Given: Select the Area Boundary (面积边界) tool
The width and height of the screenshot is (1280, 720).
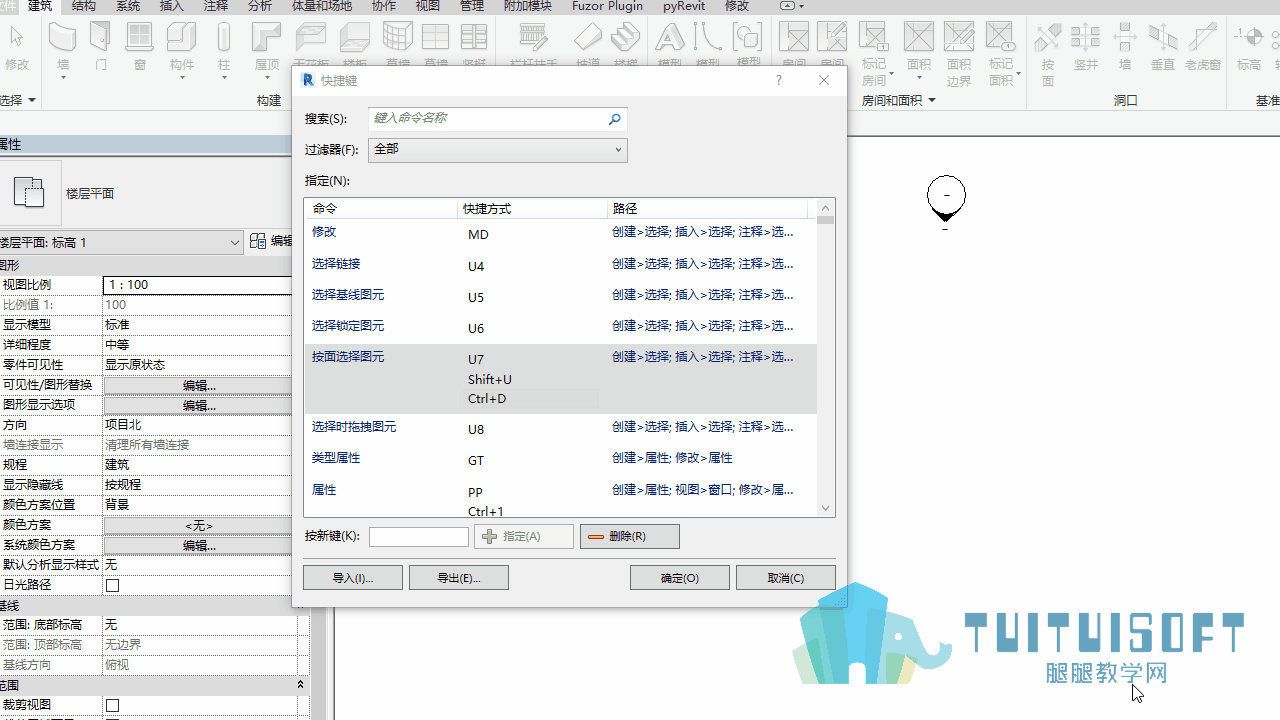Looking at the screenshot, I should 959,55.
